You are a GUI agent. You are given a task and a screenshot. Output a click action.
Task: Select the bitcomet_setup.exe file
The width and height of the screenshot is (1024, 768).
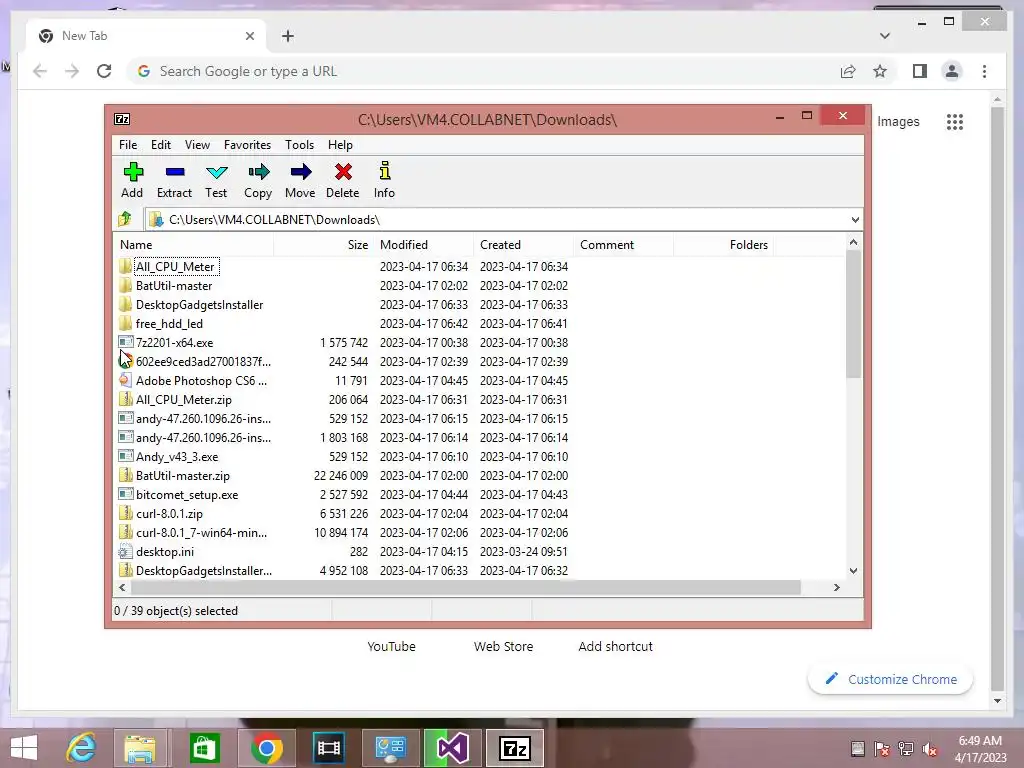(x=187, y=494)
